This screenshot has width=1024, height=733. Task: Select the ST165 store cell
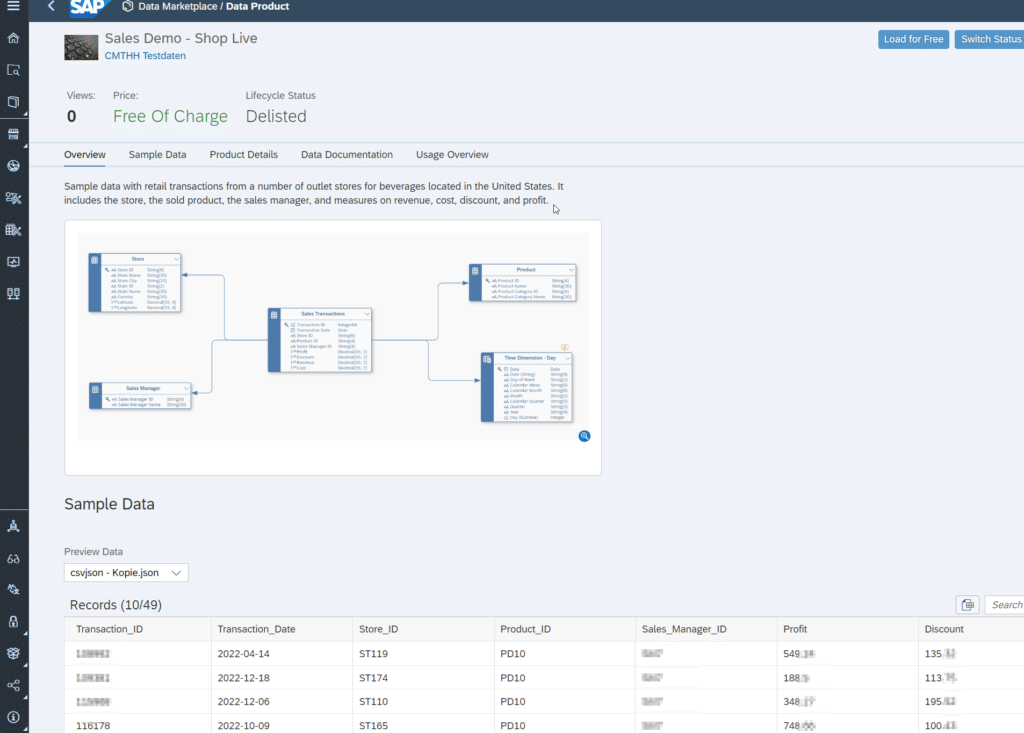(x=423, y=726)
